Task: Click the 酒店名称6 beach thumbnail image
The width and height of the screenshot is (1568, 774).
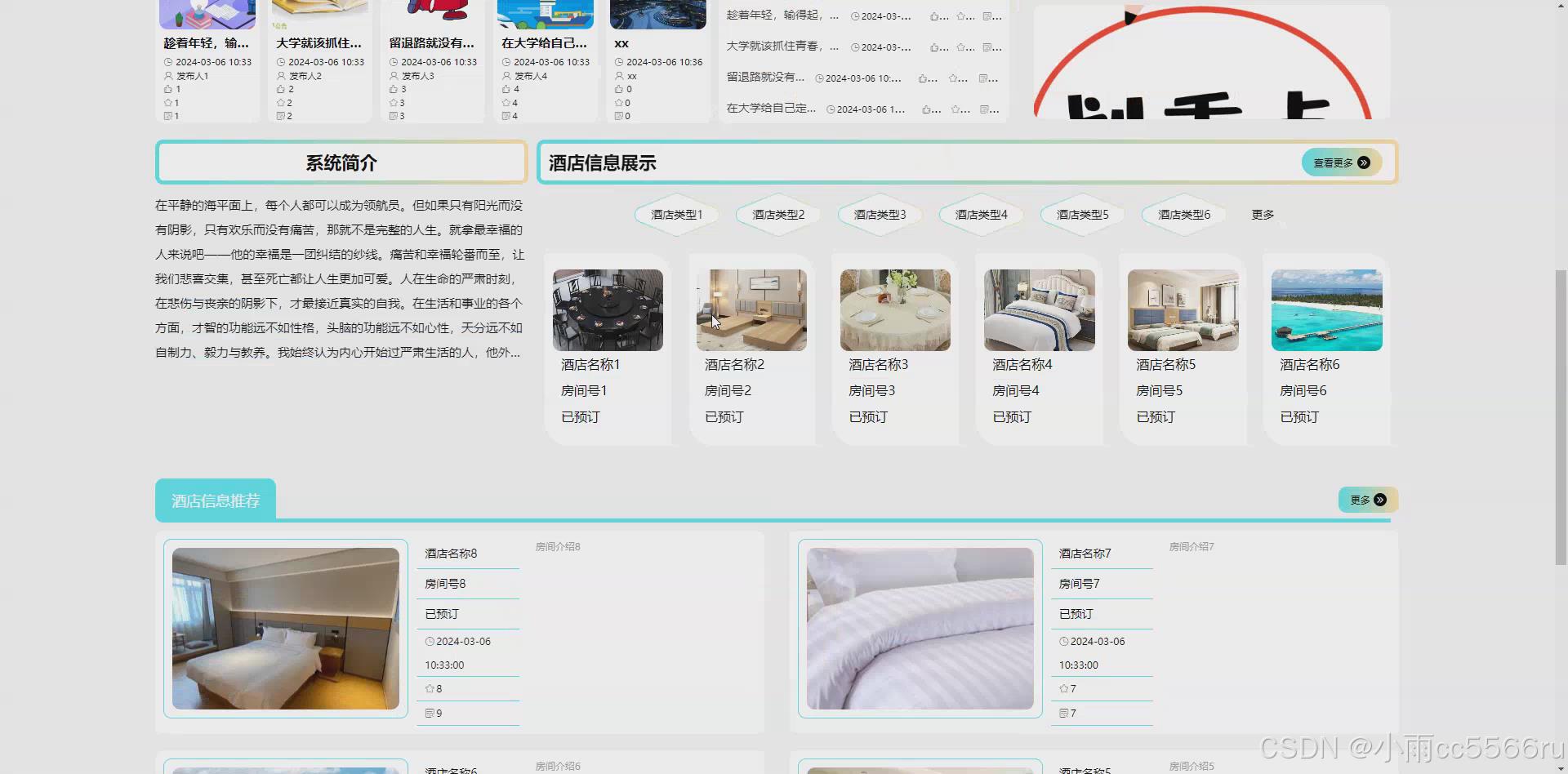Action: (x=1326, y=309)
